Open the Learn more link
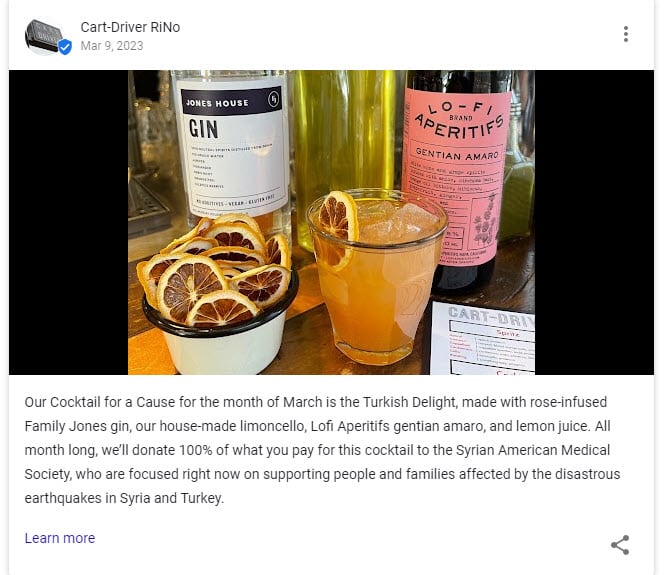Image resolution: width=665 pixels, height=575 pixels. pyautogui.click(x=60, y=538)
